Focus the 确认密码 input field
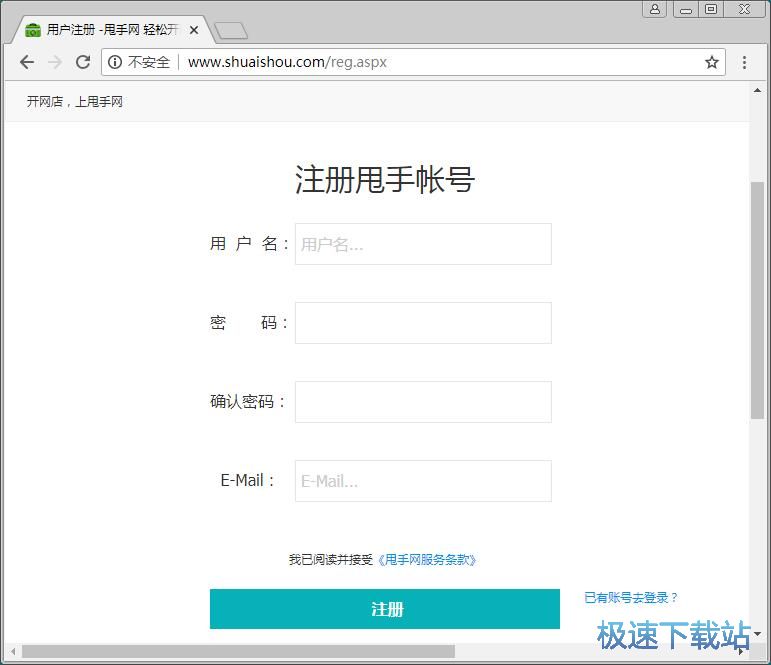771x665 pixels. [x=423, y=402]
